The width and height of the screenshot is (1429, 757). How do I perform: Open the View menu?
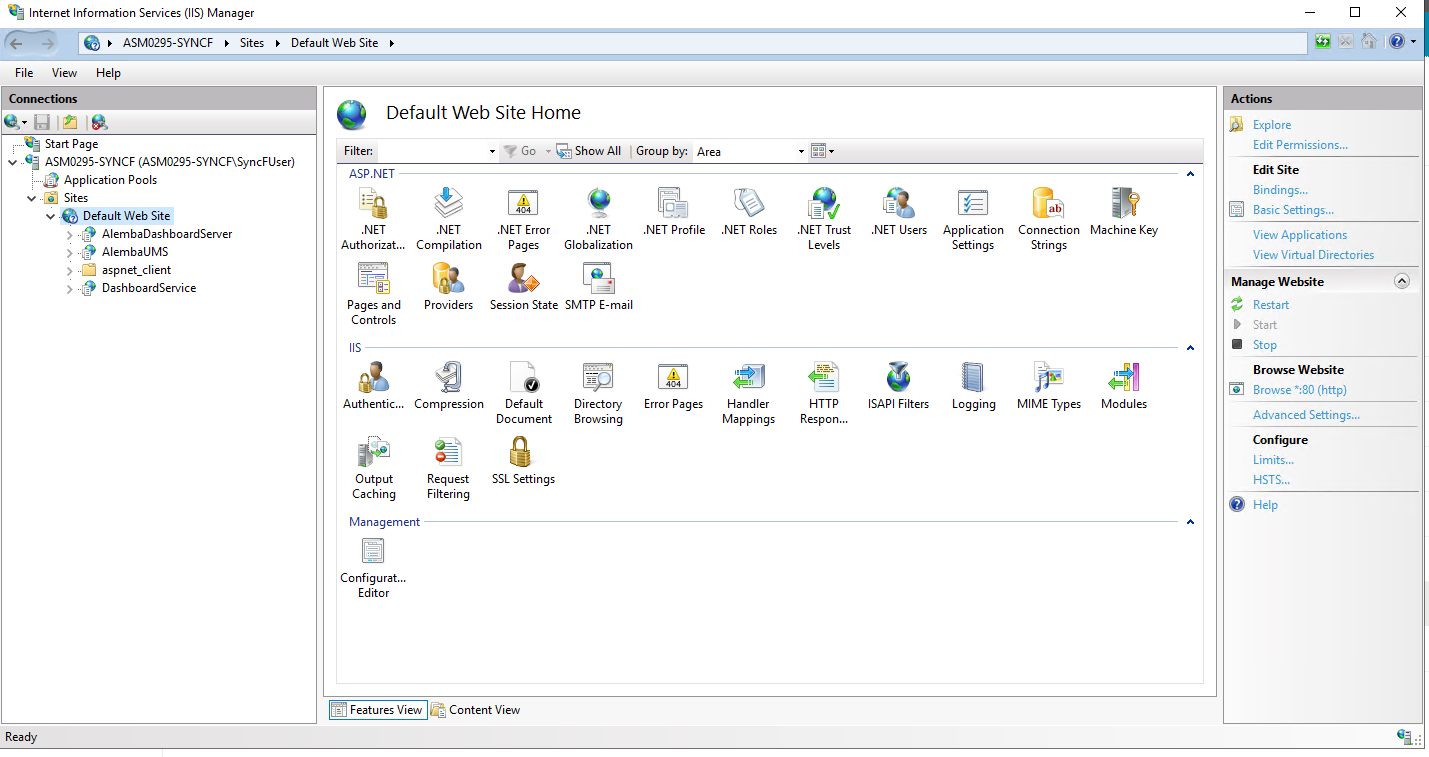64,73
